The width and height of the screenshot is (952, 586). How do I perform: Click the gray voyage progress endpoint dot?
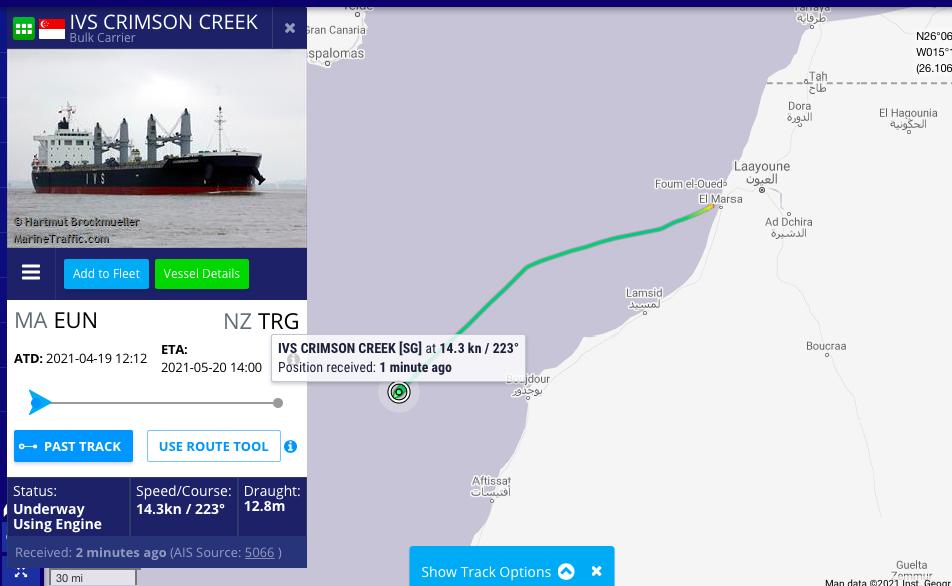pyautogui.click(x=278, y=403)
